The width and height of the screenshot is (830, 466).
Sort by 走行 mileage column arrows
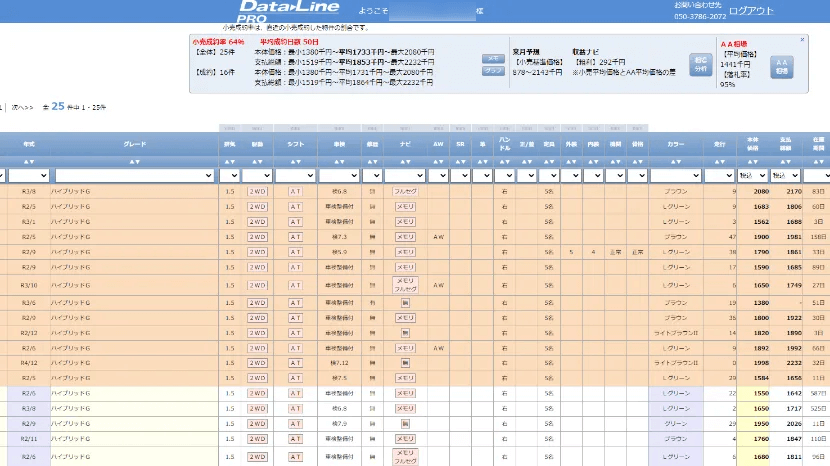tap(719, 161)
